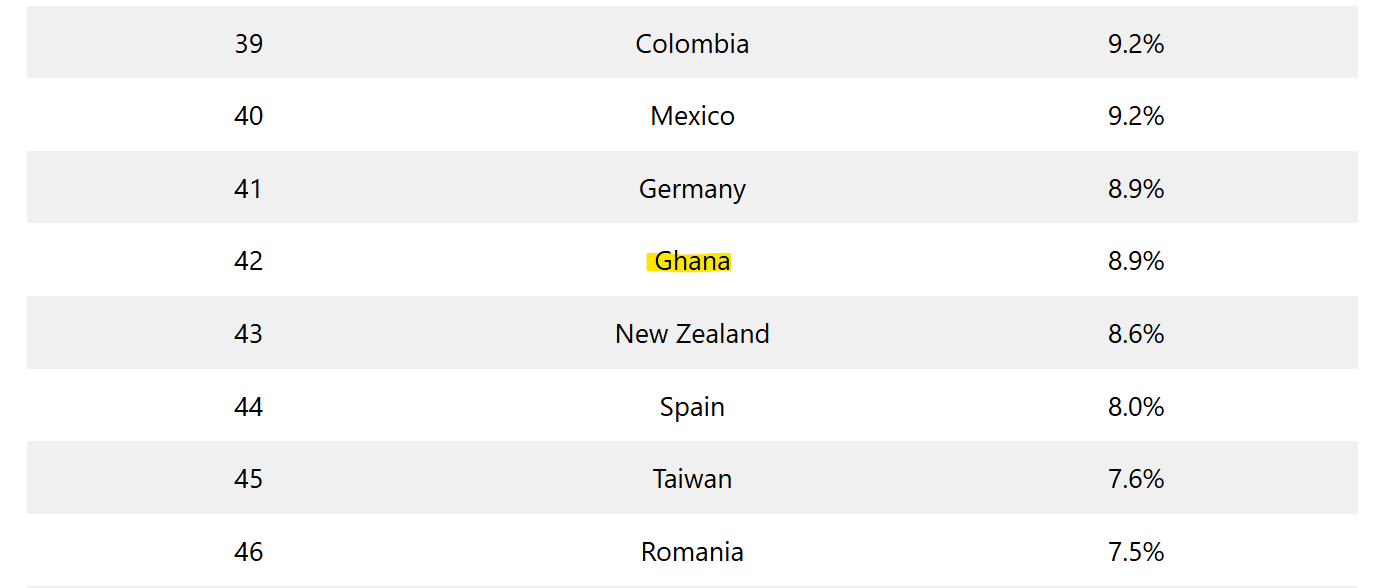The image size is (1384, 588).
Task: Click the highlighted Ghana country name
Action: (692, 262)
